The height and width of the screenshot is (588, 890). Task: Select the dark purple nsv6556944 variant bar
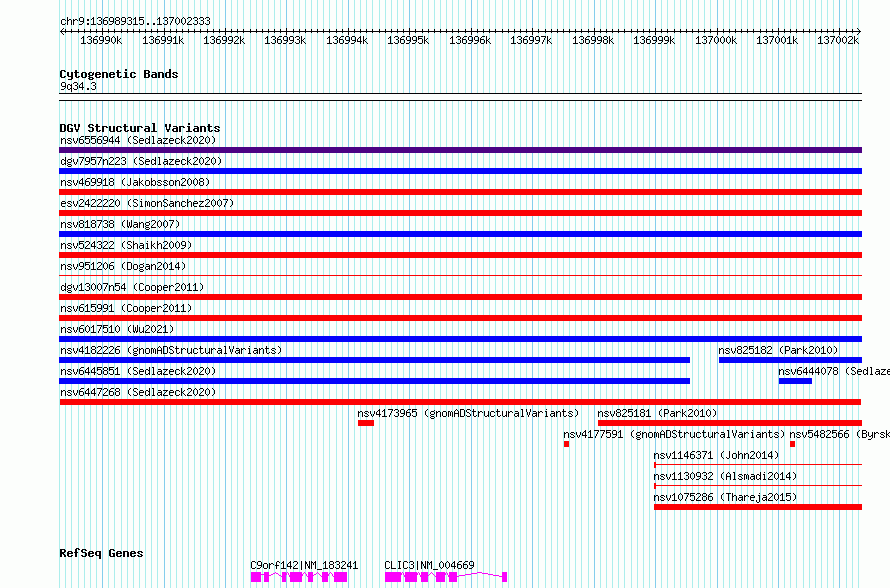(x=460, y=150)
